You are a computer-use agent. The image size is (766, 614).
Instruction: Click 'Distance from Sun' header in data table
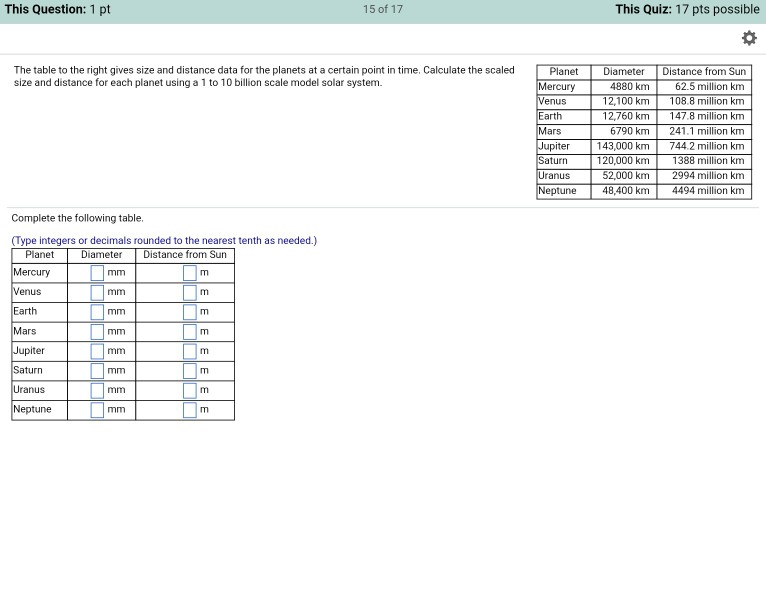point(704,71)
